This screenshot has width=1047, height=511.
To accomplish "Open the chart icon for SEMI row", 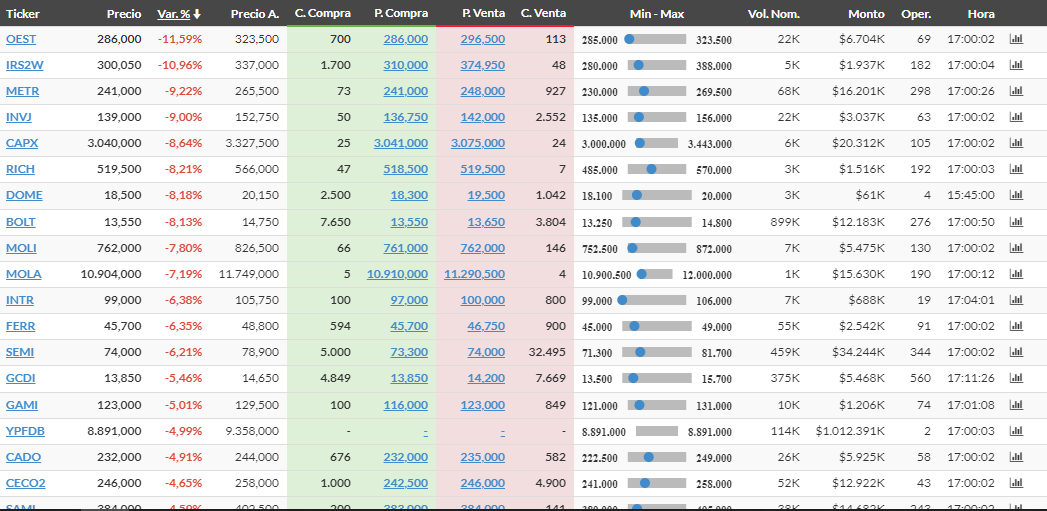I will click(x=1016, y=353).
